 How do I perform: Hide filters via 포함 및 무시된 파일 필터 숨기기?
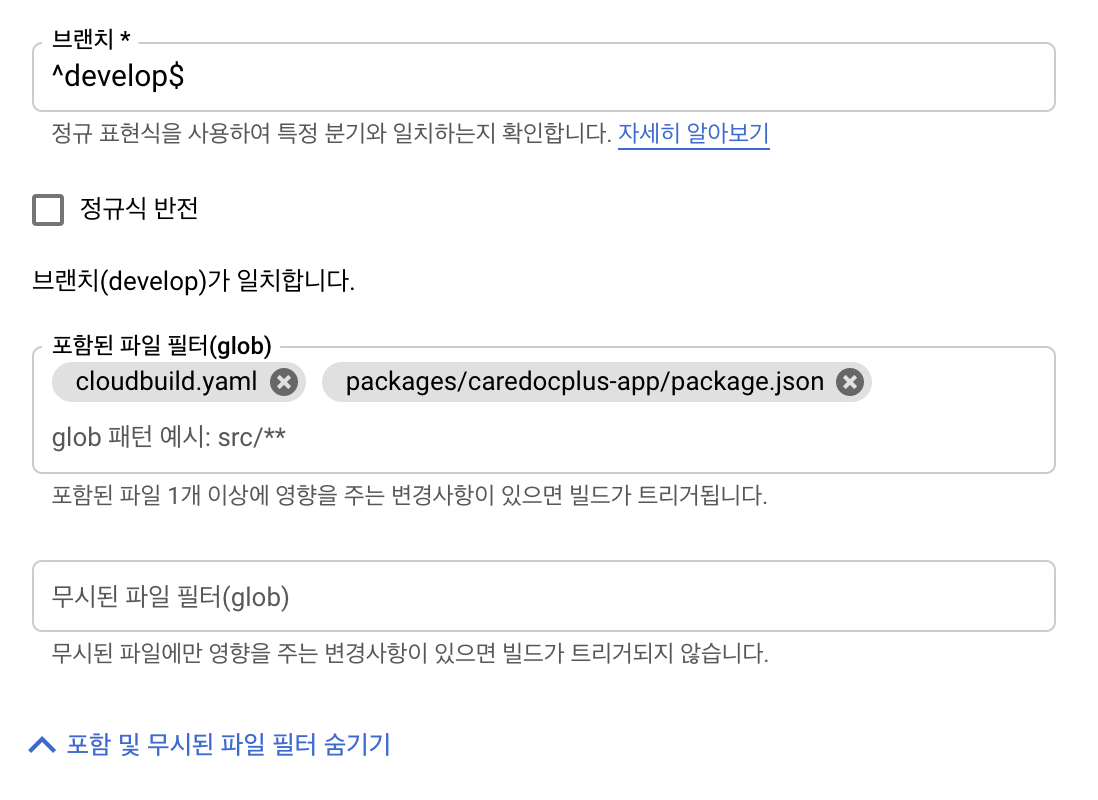tap(228, 745)
